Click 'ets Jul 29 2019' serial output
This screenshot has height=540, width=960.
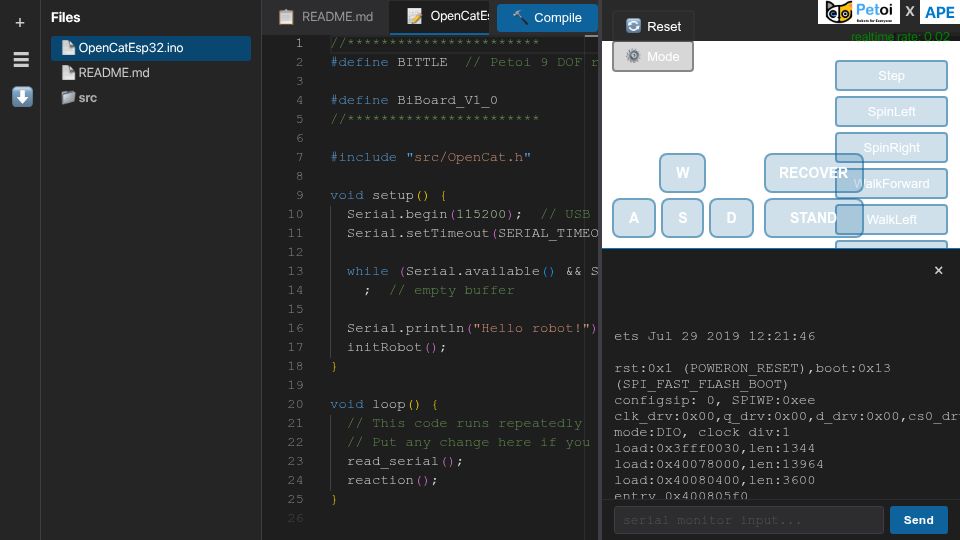(x=714, y=336)
